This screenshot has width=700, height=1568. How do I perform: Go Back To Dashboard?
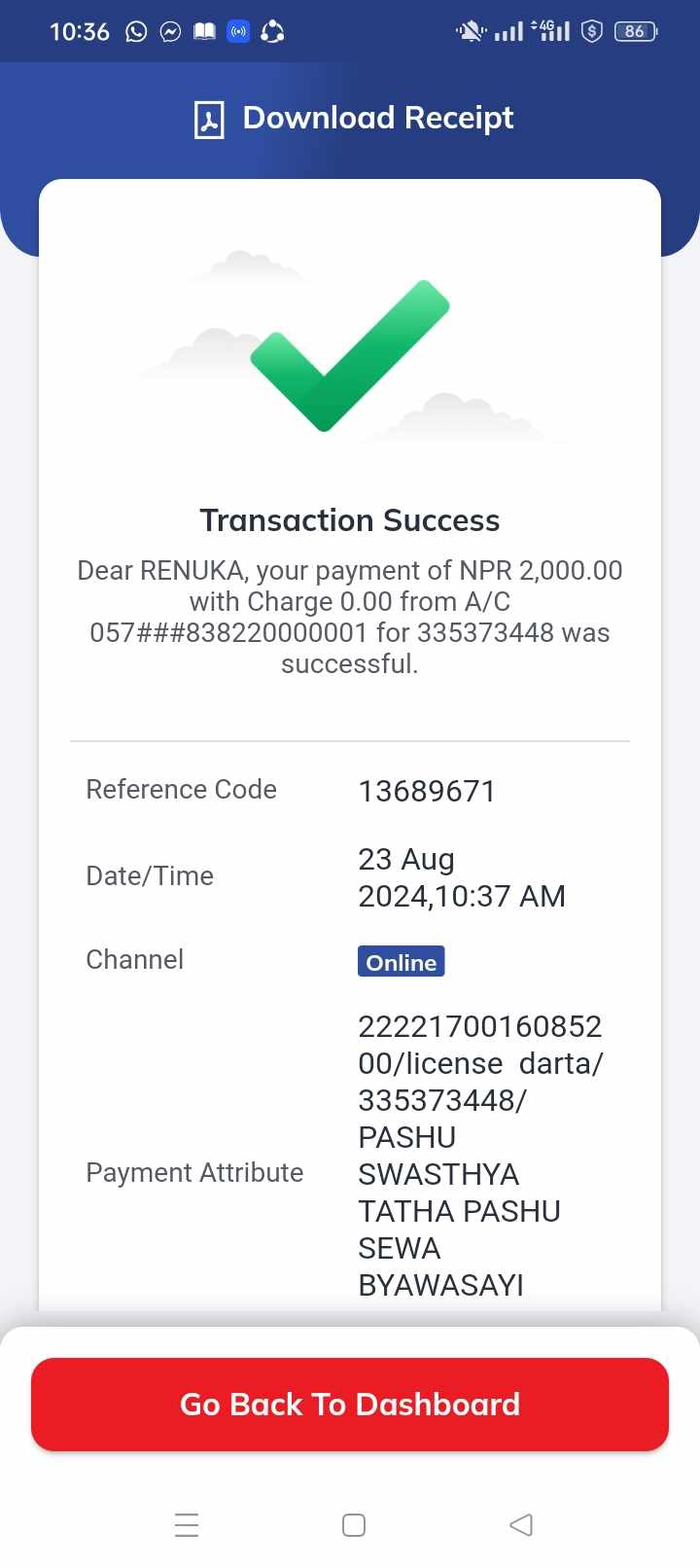[350, 1404]
